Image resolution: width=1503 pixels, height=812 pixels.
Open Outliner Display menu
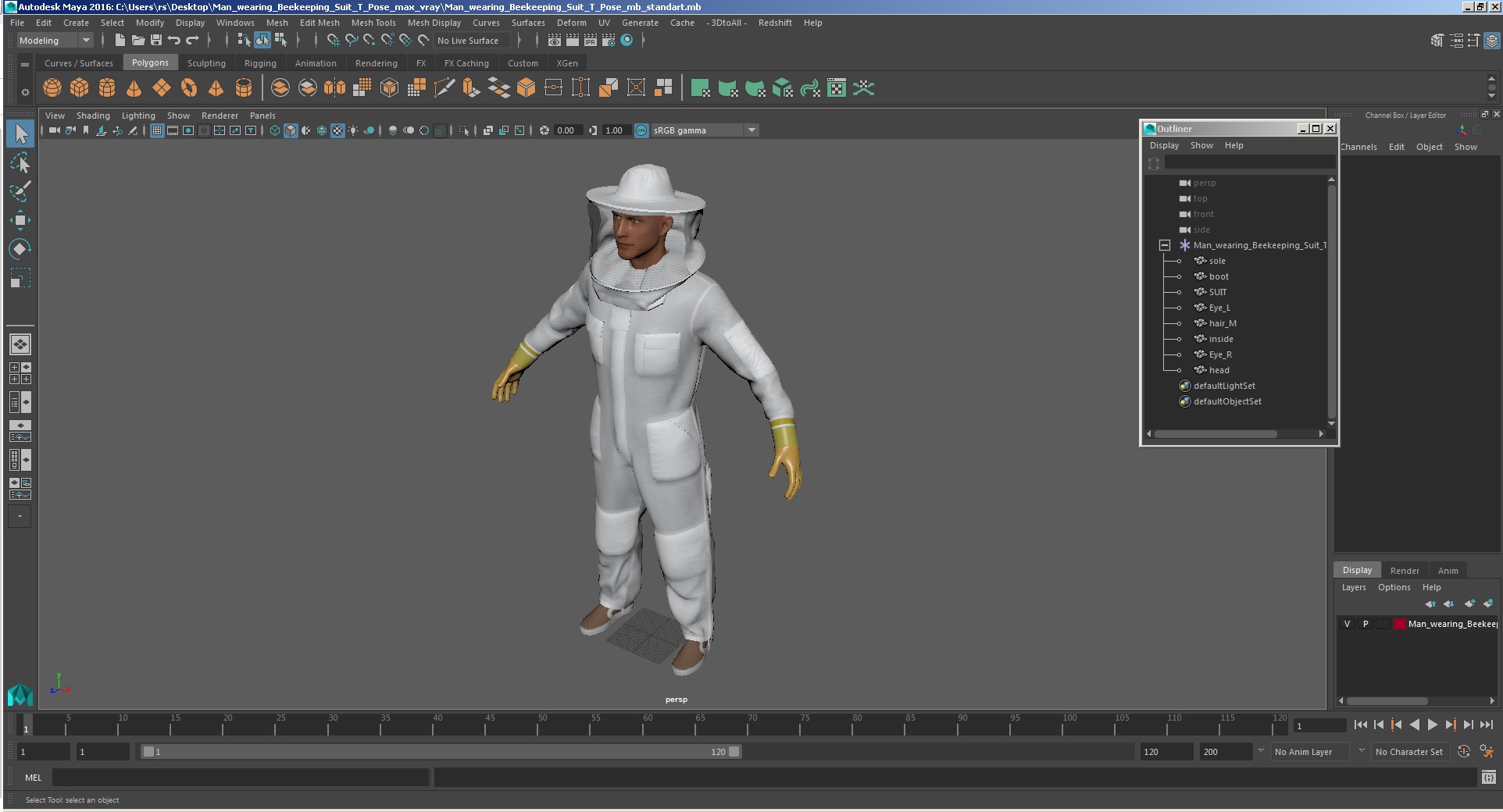click(1164, 145)
